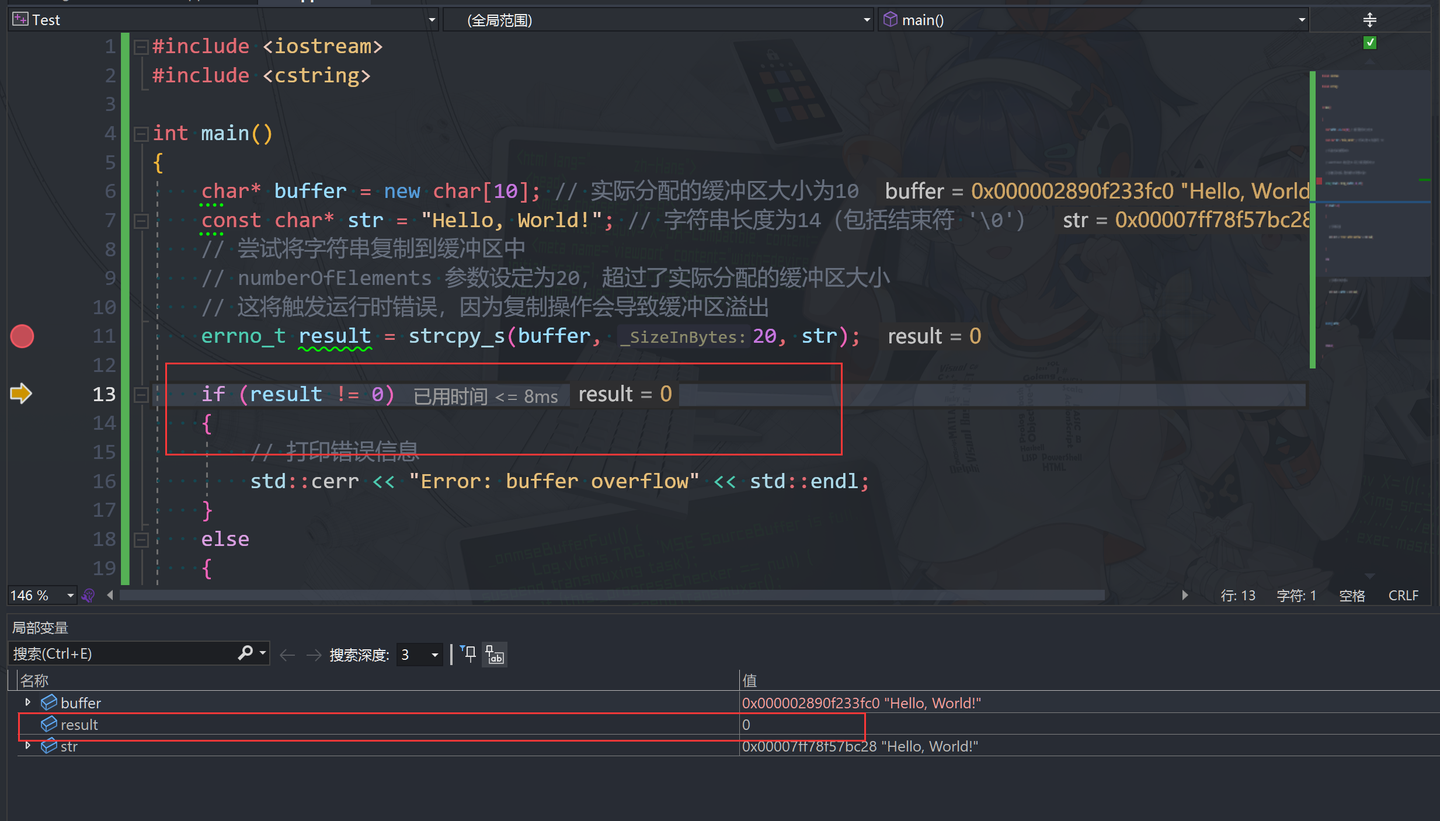Screen dimensions: 1440x821
Task: Click the pin-to-source 'ab' icon in Locals toolbar
Action: coord(495,655)
